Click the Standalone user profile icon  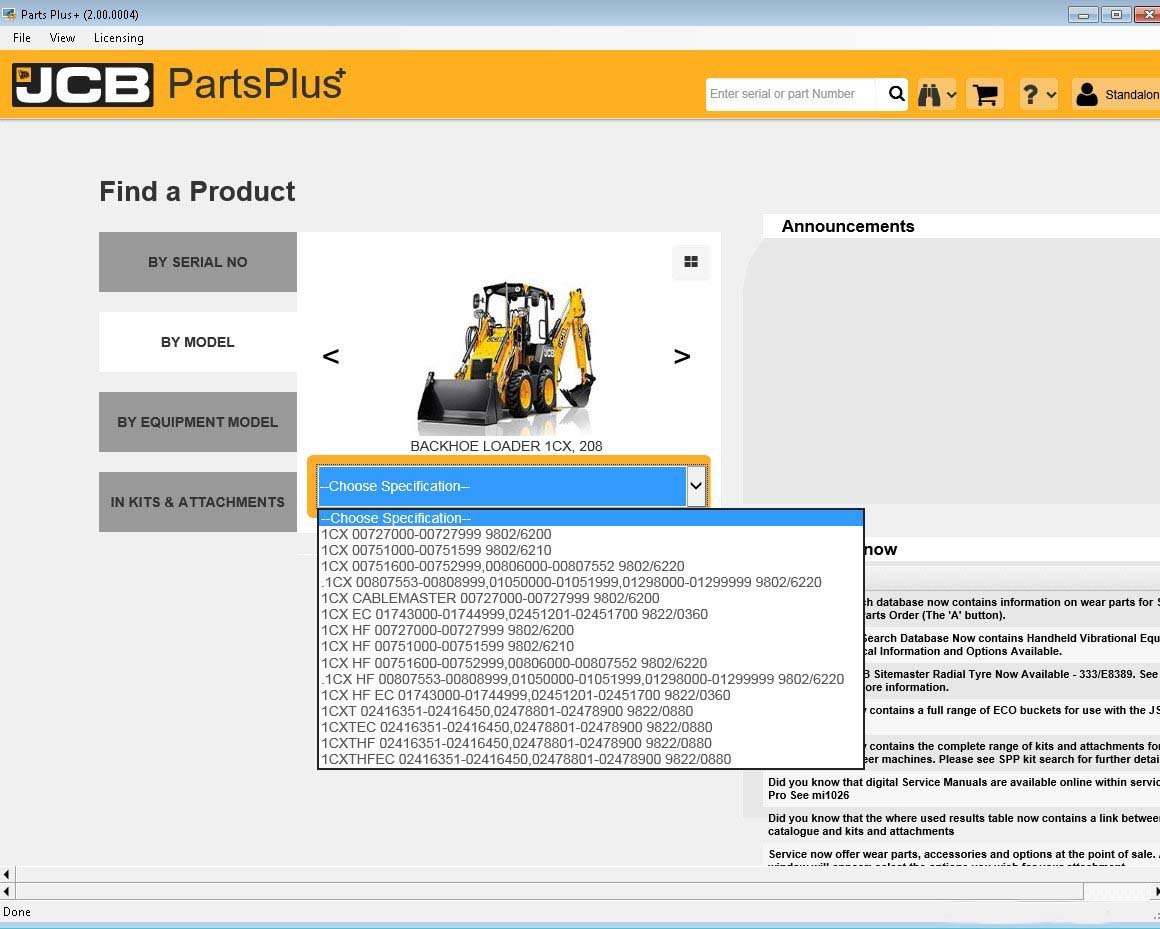[x=1087, y=95]
